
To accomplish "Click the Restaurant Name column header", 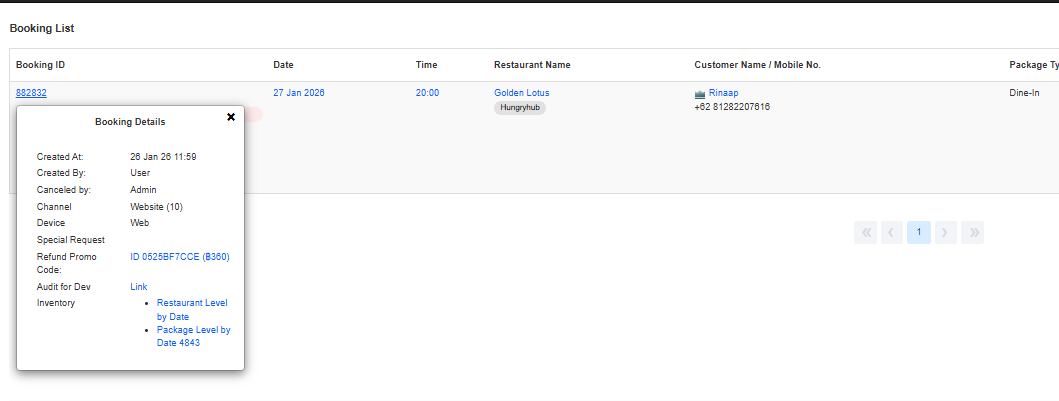I will [x=532, y=65].
